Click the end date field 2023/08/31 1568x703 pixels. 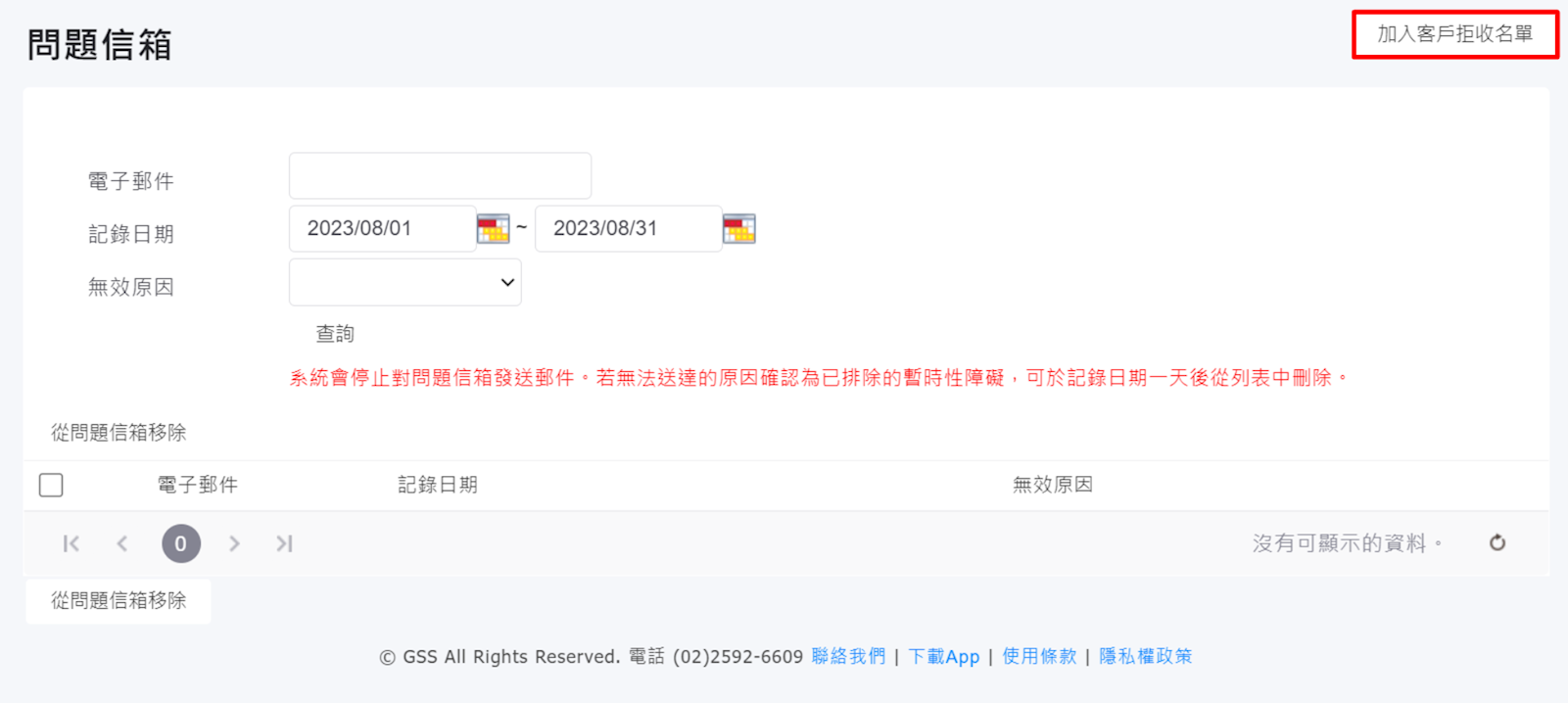pyautogui.click(x=628, y=229)
